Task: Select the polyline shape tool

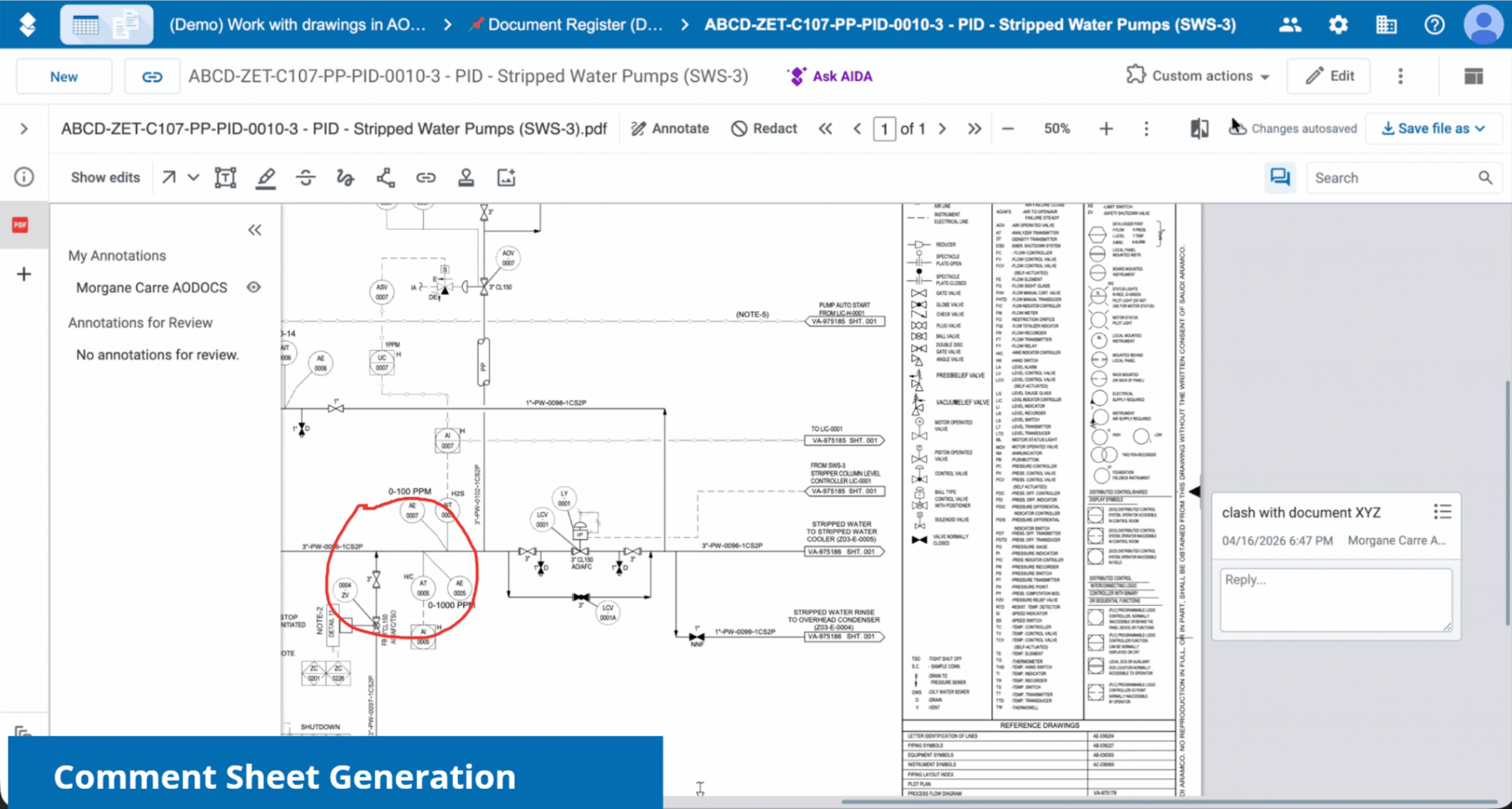Action: pyautogui.click(x=385, y=177)
